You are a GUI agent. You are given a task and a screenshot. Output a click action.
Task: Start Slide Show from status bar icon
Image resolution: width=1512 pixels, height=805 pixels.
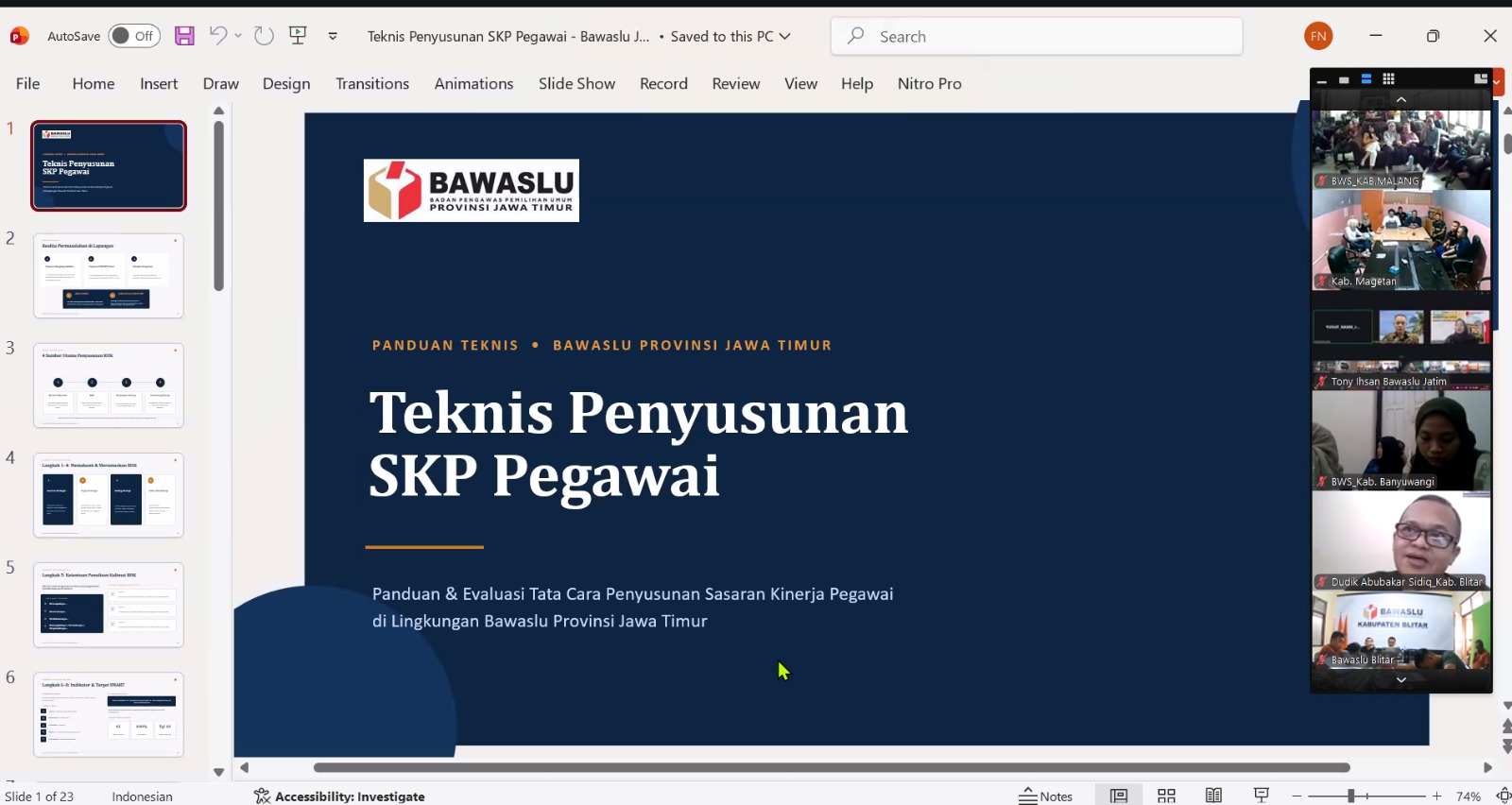[1261, 796]
